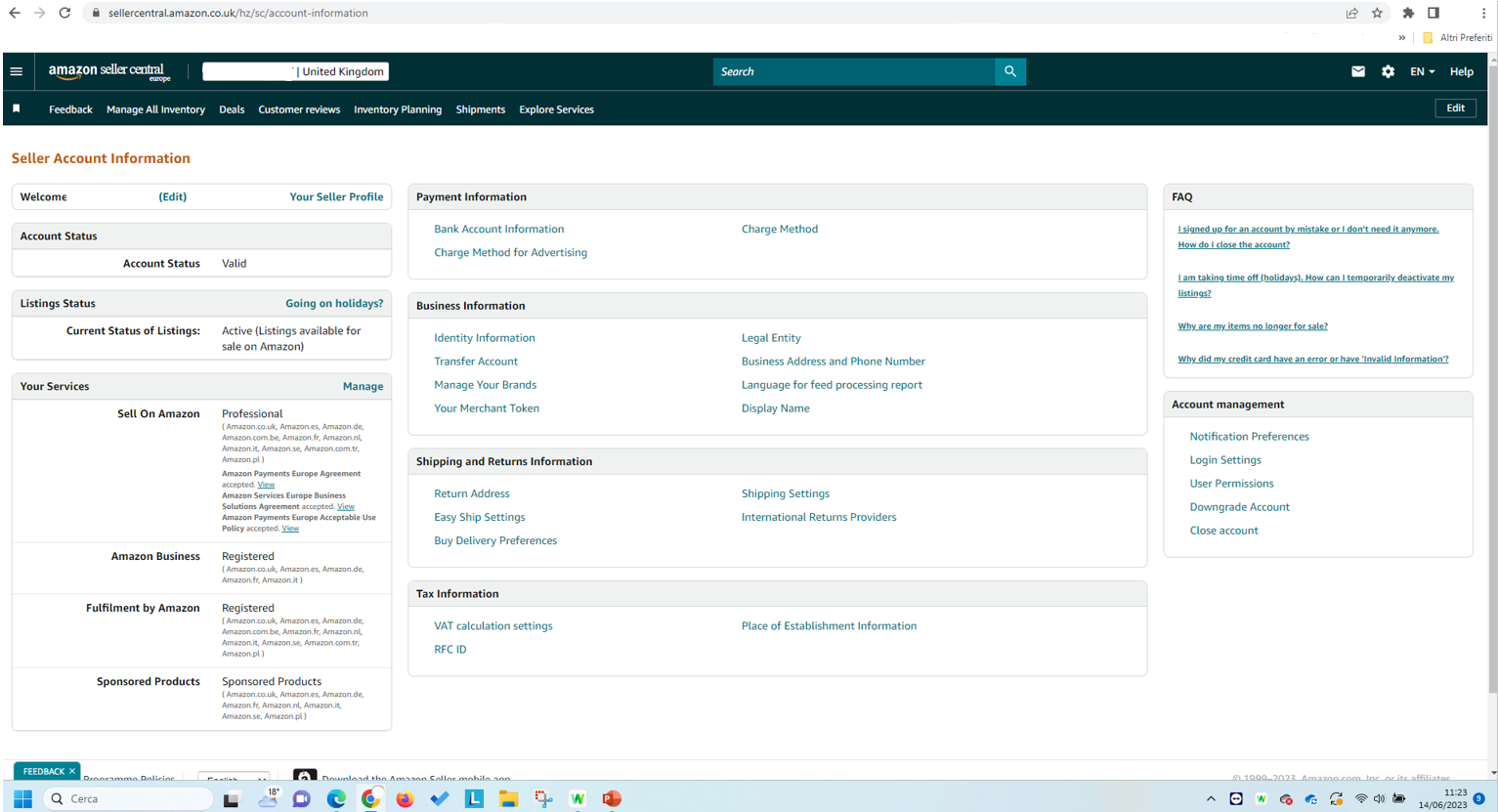Expand the bookmarks overflow chevron
The image size is (1498, 812).
(1401, 38)
